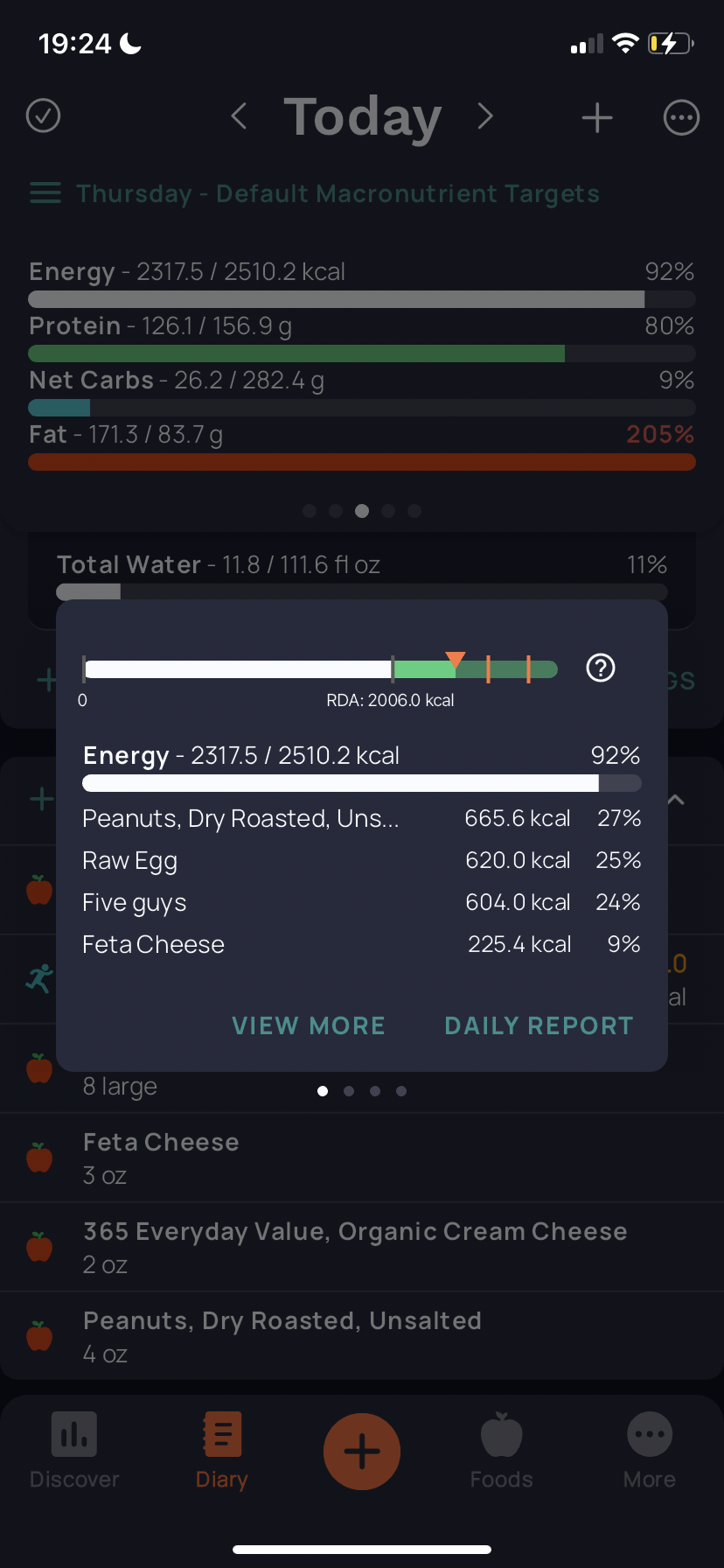Go to previous day arrow
Image resolution: width=724 pixels, height=1568 pixels.
coord(239,115)
